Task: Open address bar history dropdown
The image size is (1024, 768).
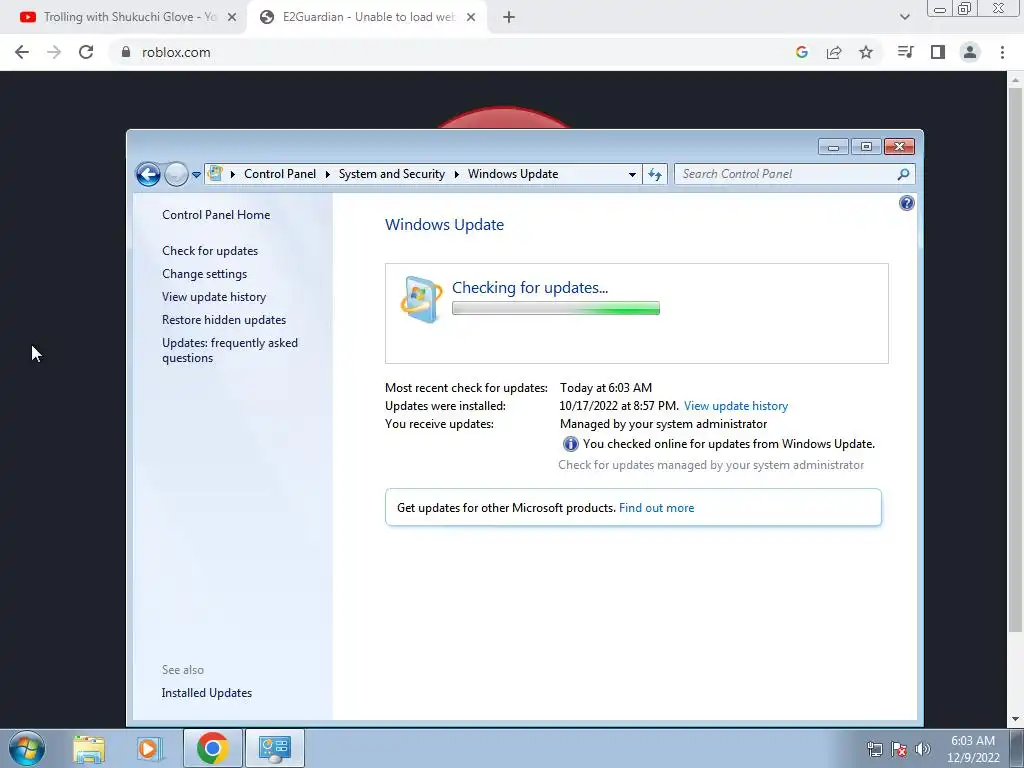Action: [x=632, y=174]
